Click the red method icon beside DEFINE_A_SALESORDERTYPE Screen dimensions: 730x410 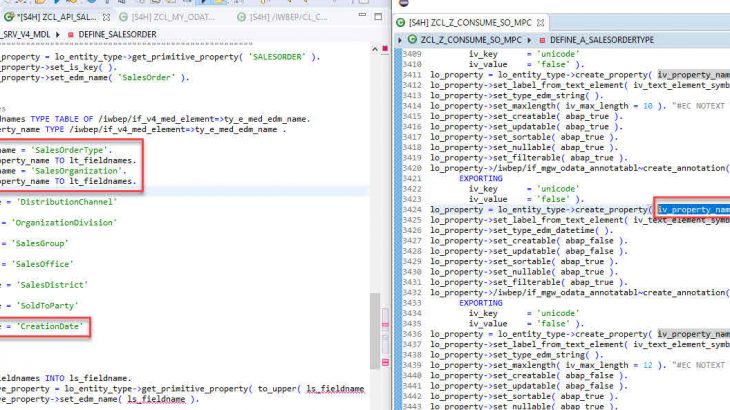coord(542,40)
